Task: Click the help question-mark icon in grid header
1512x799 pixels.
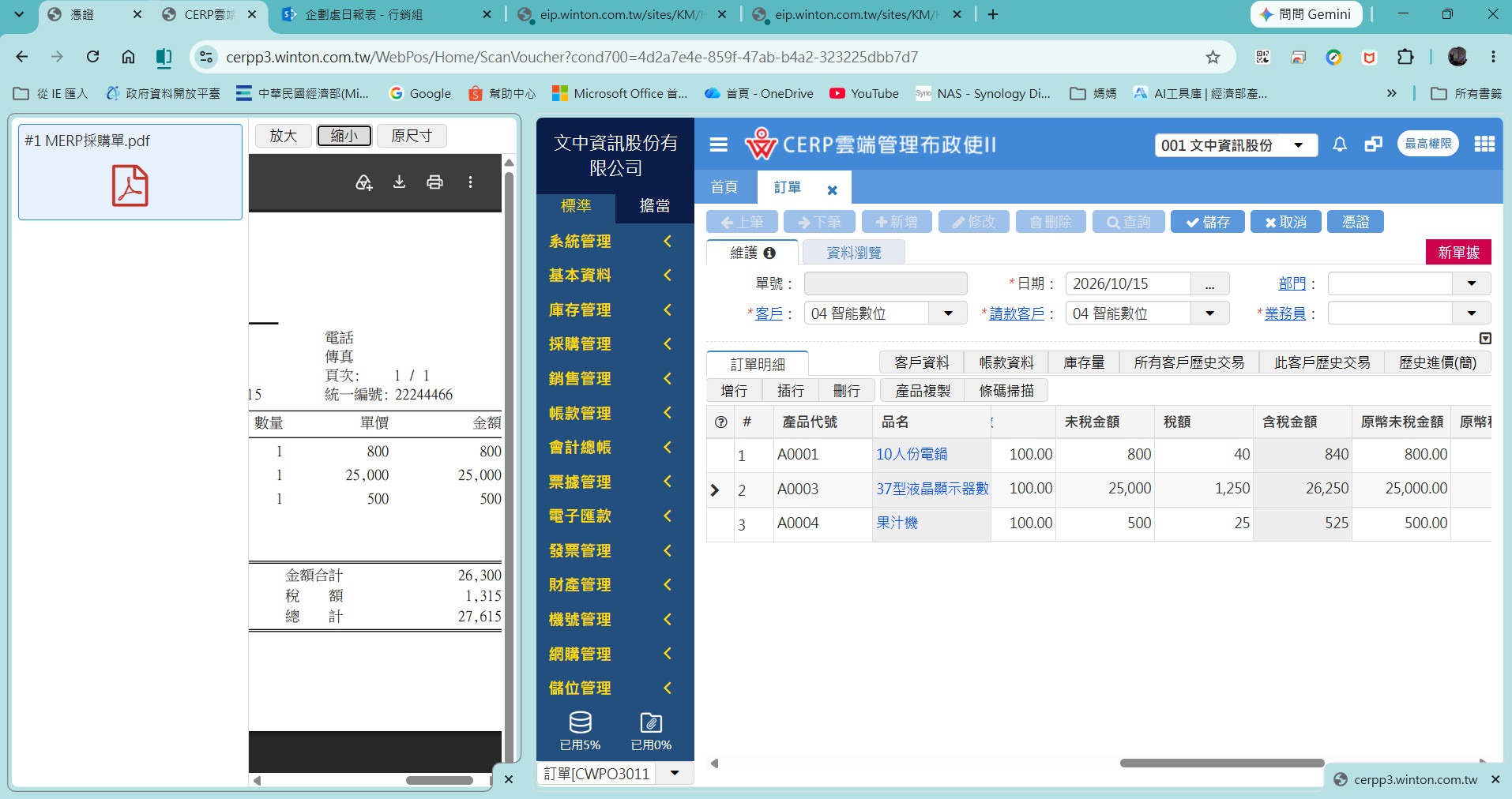Action: [x=720, y=422]
